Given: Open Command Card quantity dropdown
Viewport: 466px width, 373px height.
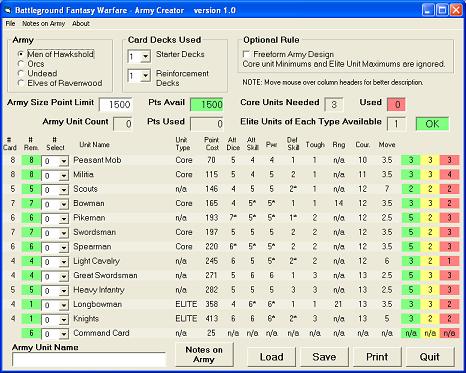Looking at the screenshot, I should coord(63,334).
